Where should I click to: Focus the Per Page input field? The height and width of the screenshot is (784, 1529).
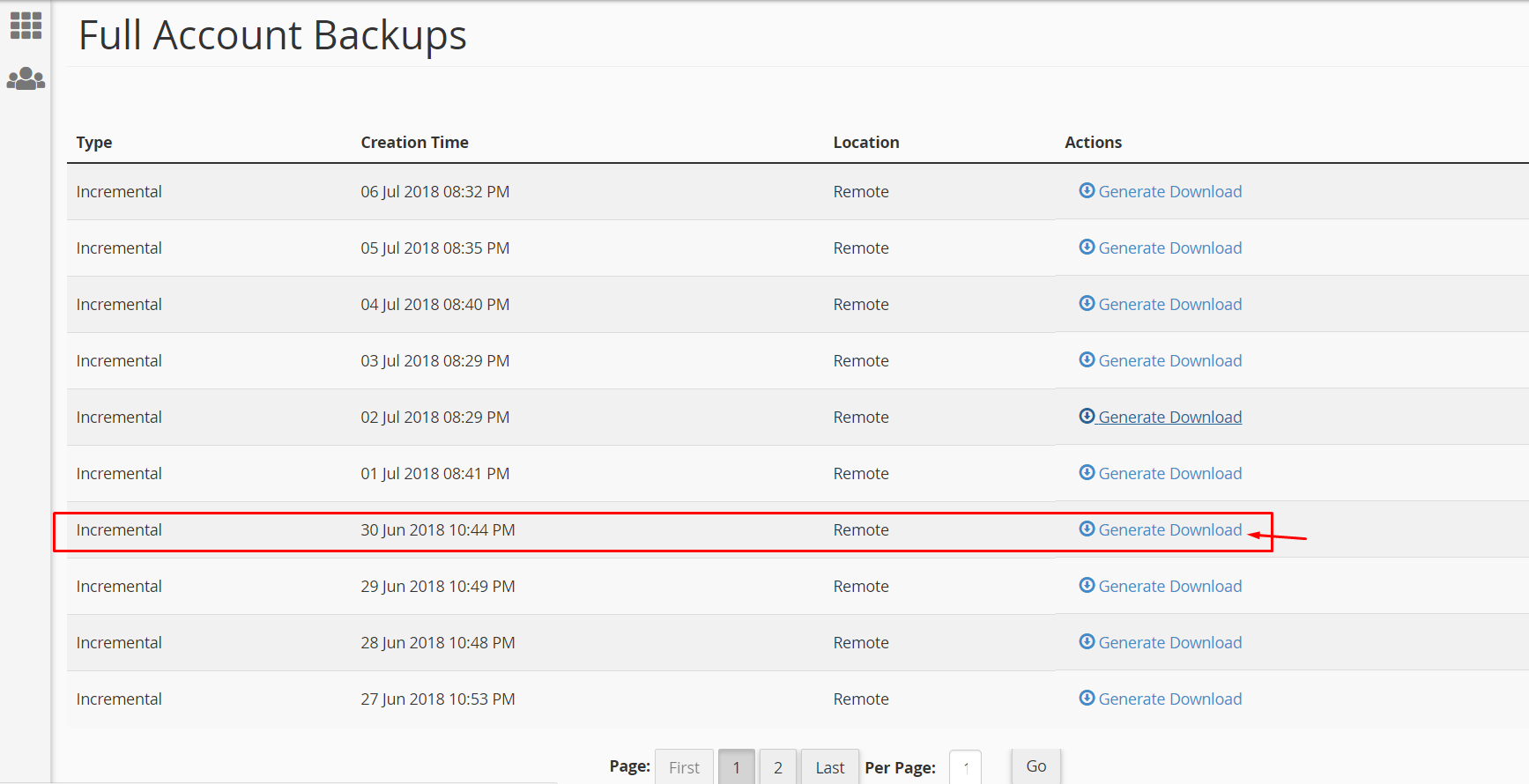[965, 767]
